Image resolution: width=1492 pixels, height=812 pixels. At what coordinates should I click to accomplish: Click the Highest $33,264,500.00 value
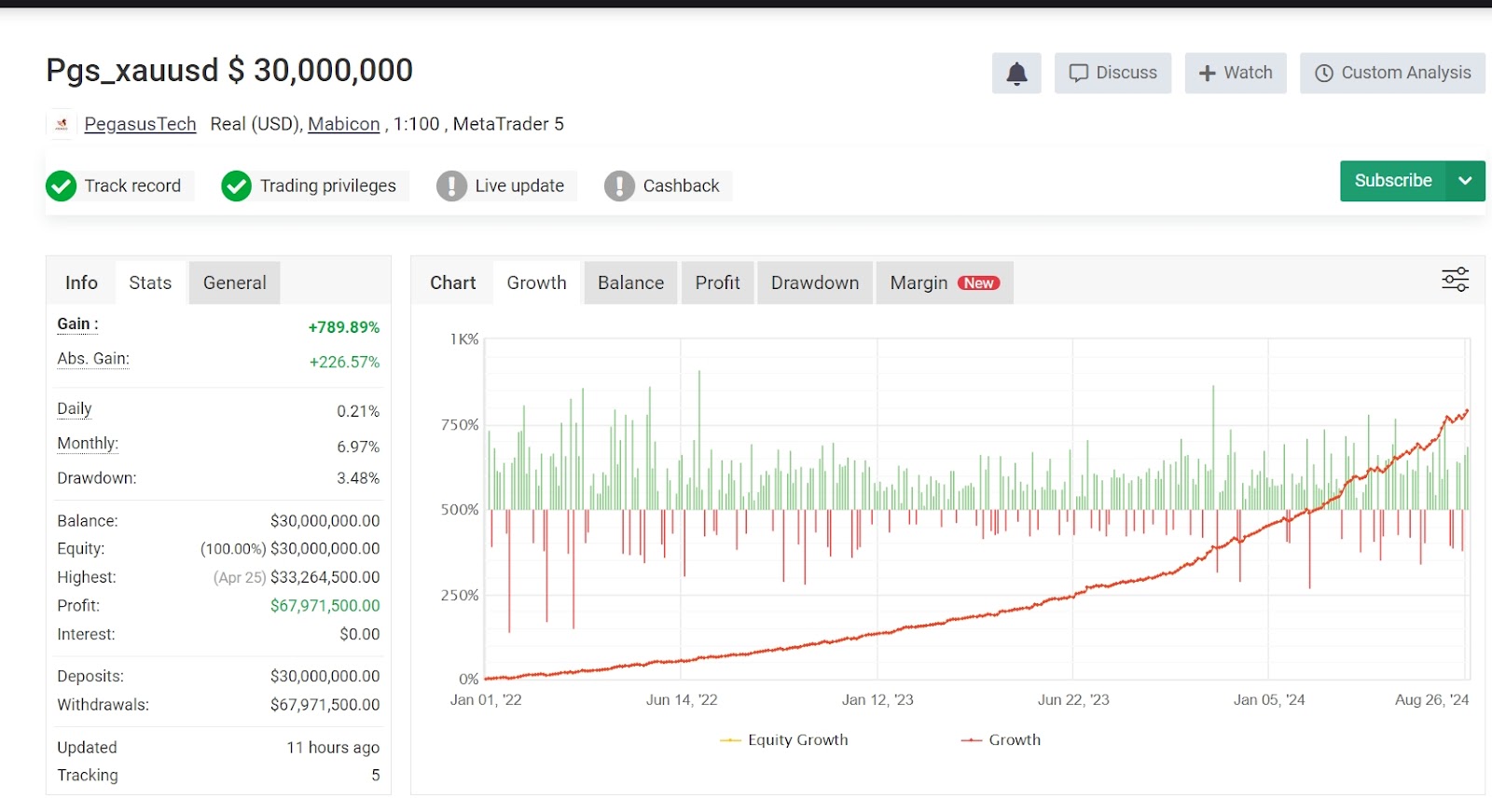[x=325, y=577]
